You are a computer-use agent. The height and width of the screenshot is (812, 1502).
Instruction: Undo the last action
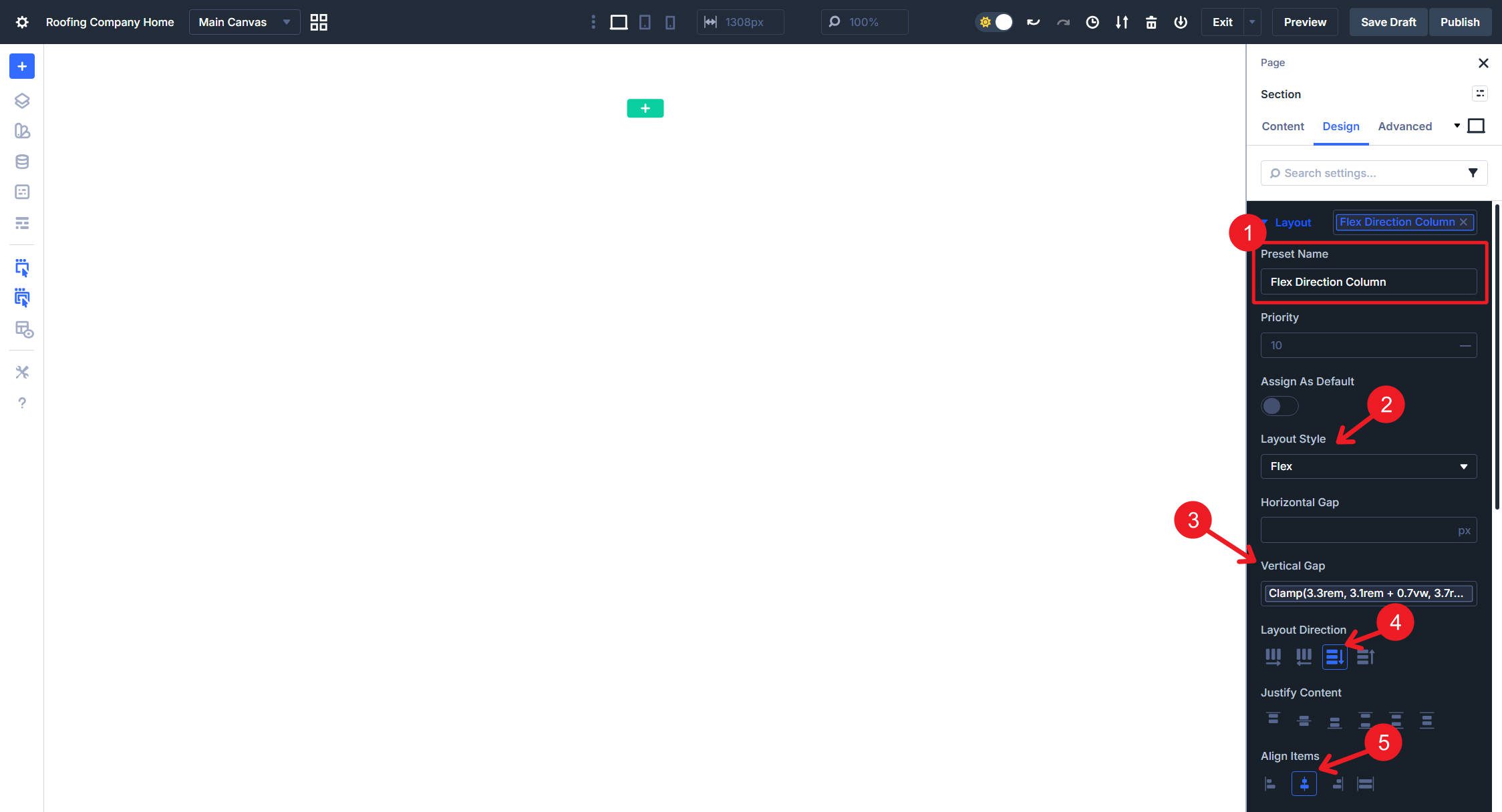[x=1033, y=22]
